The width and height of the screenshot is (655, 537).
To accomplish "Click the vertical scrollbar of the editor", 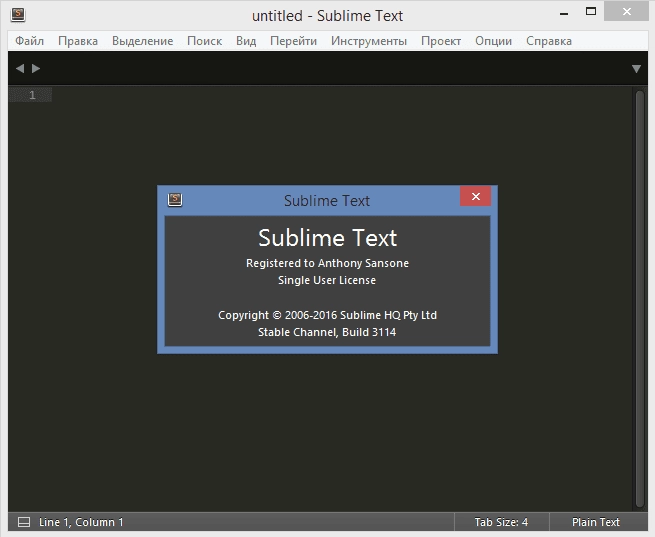I will click(640, 298).
